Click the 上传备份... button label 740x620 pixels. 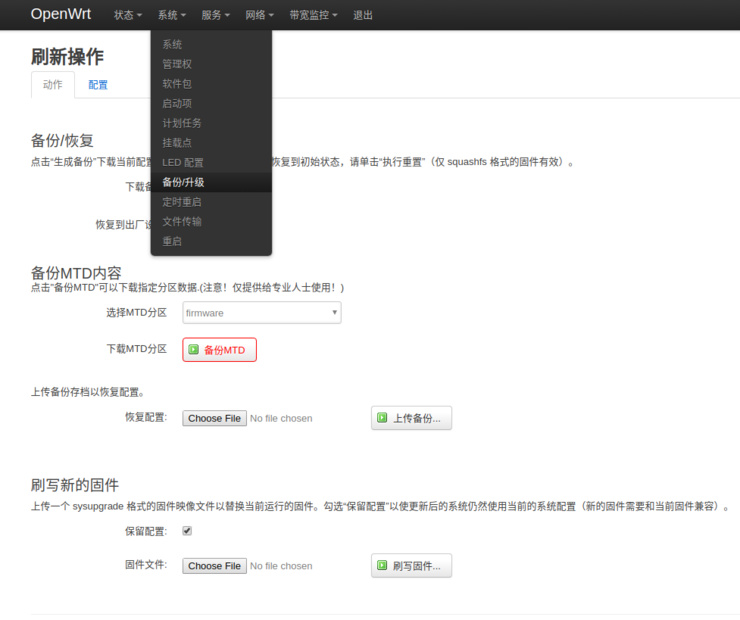pos(417,419)
